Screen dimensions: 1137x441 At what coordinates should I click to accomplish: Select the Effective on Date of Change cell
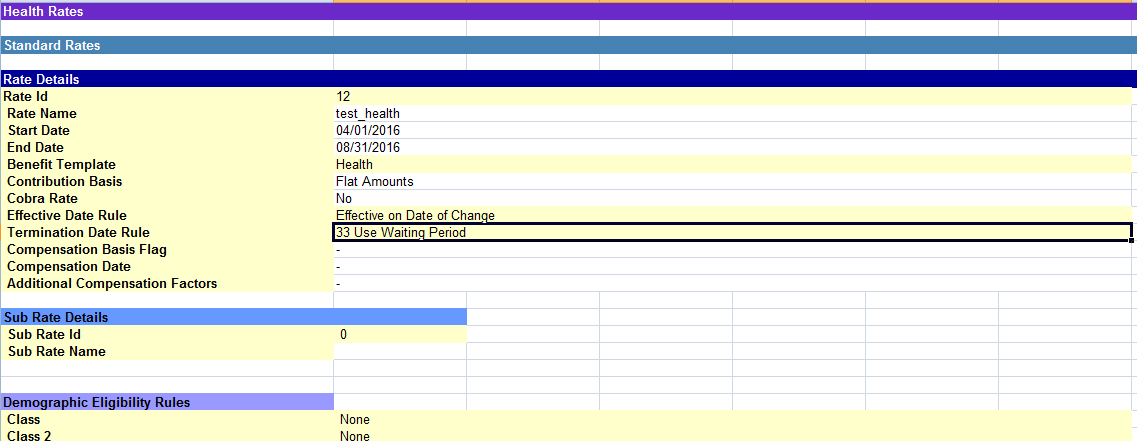[x=732, y=215]
